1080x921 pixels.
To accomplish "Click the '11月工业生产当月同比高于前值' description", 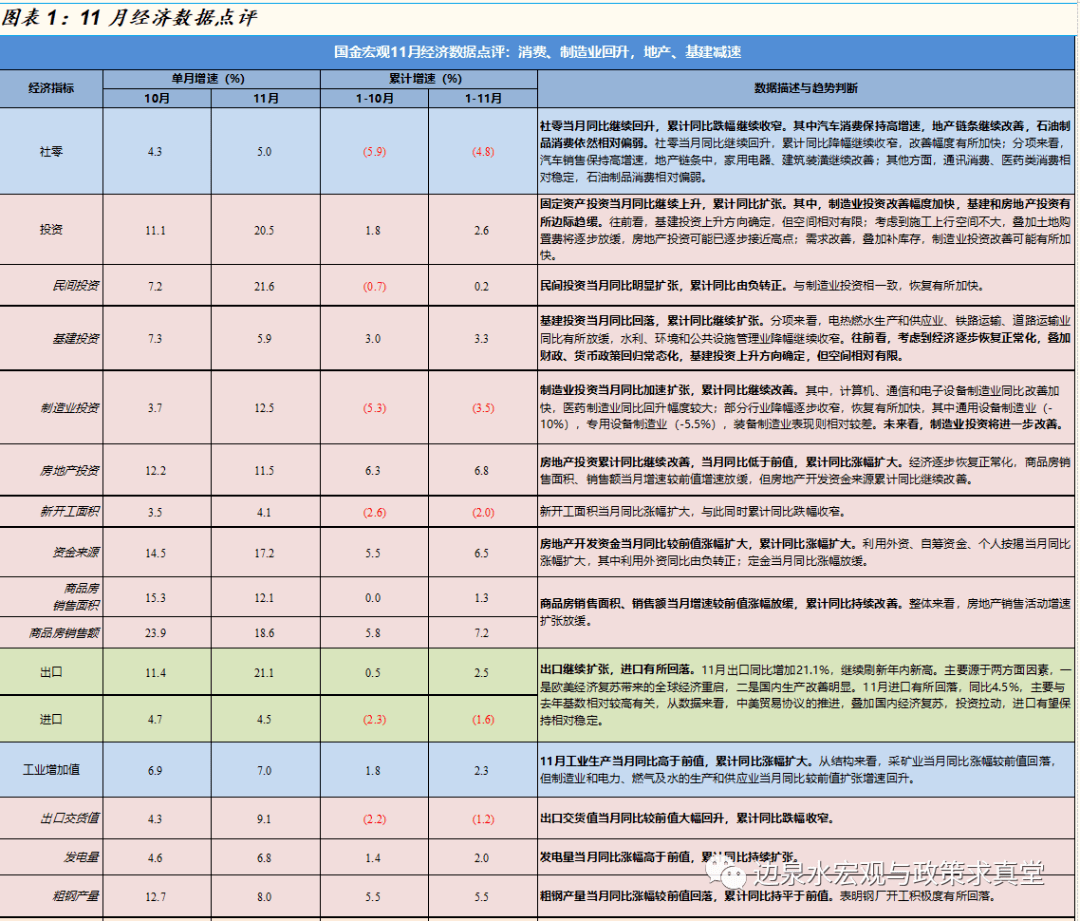I will click(x=799, y=769).
